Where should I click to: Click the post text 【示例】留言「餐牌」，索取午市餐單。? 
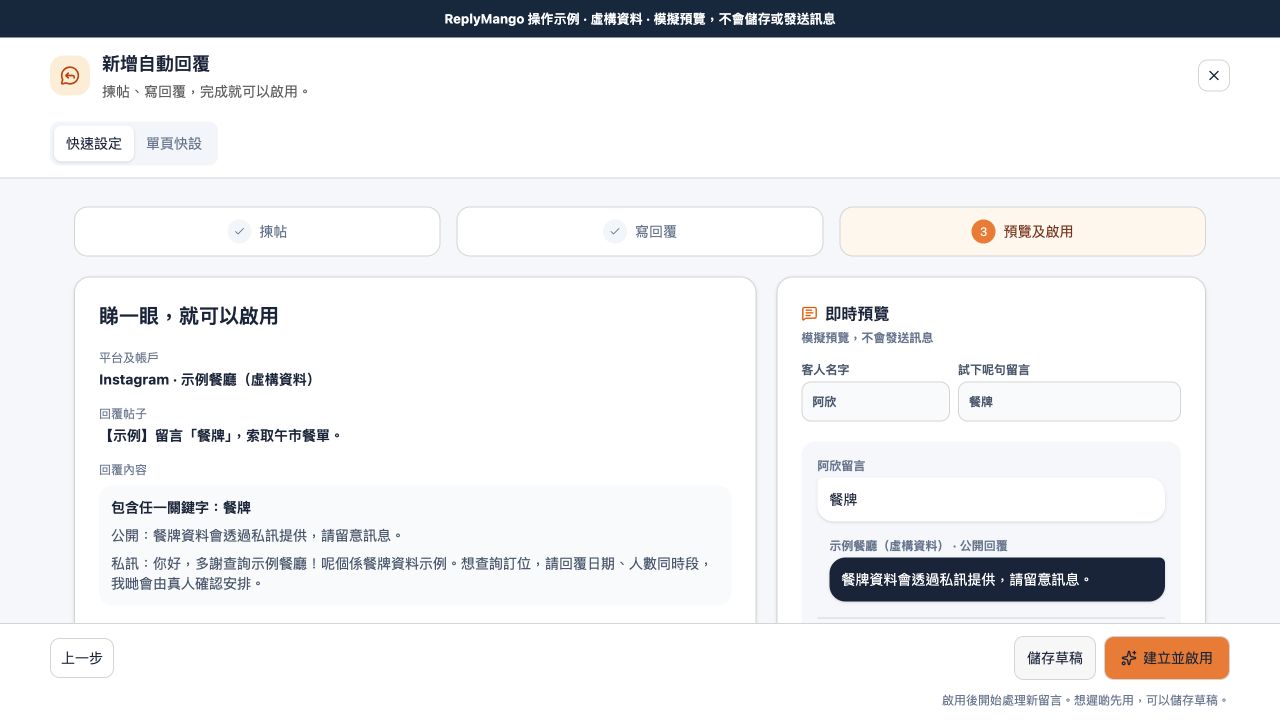(x=221, y=436)
